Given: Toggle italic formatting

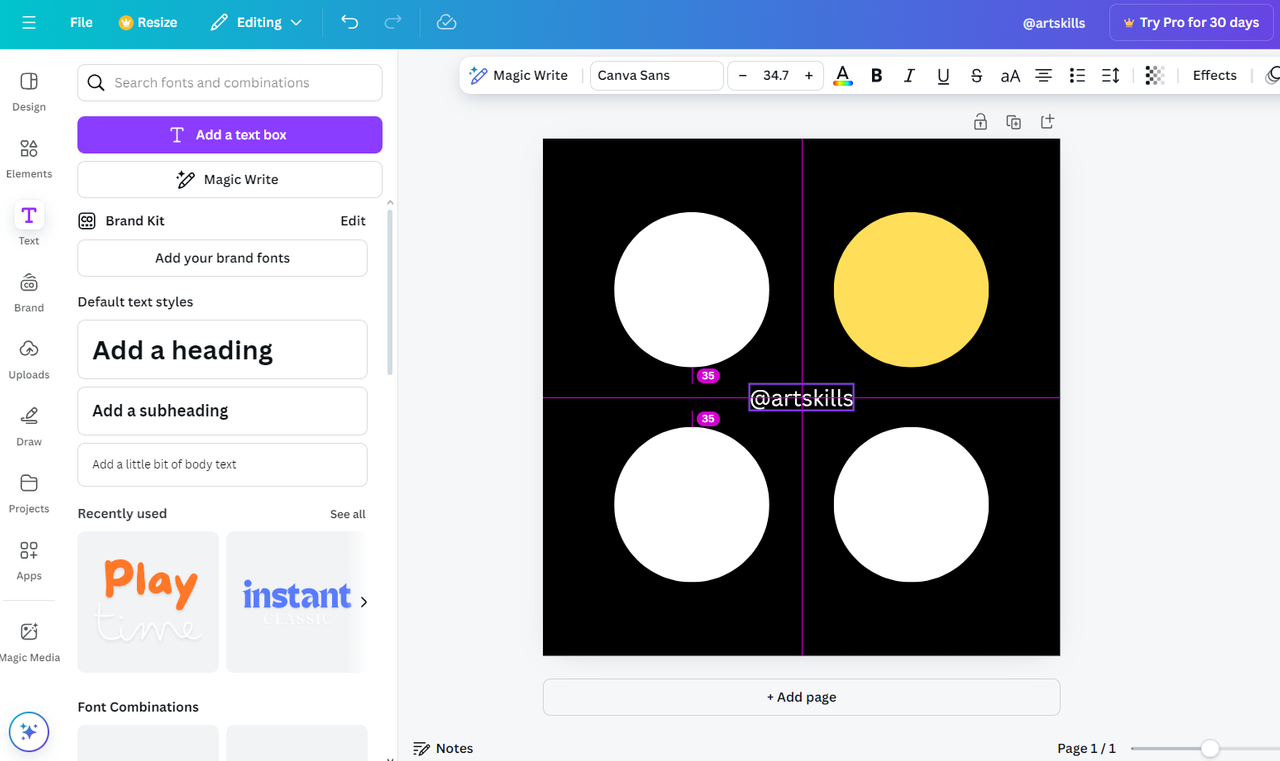Looking at the screenshot, I should pyautogui.click(x=909, y=75).
